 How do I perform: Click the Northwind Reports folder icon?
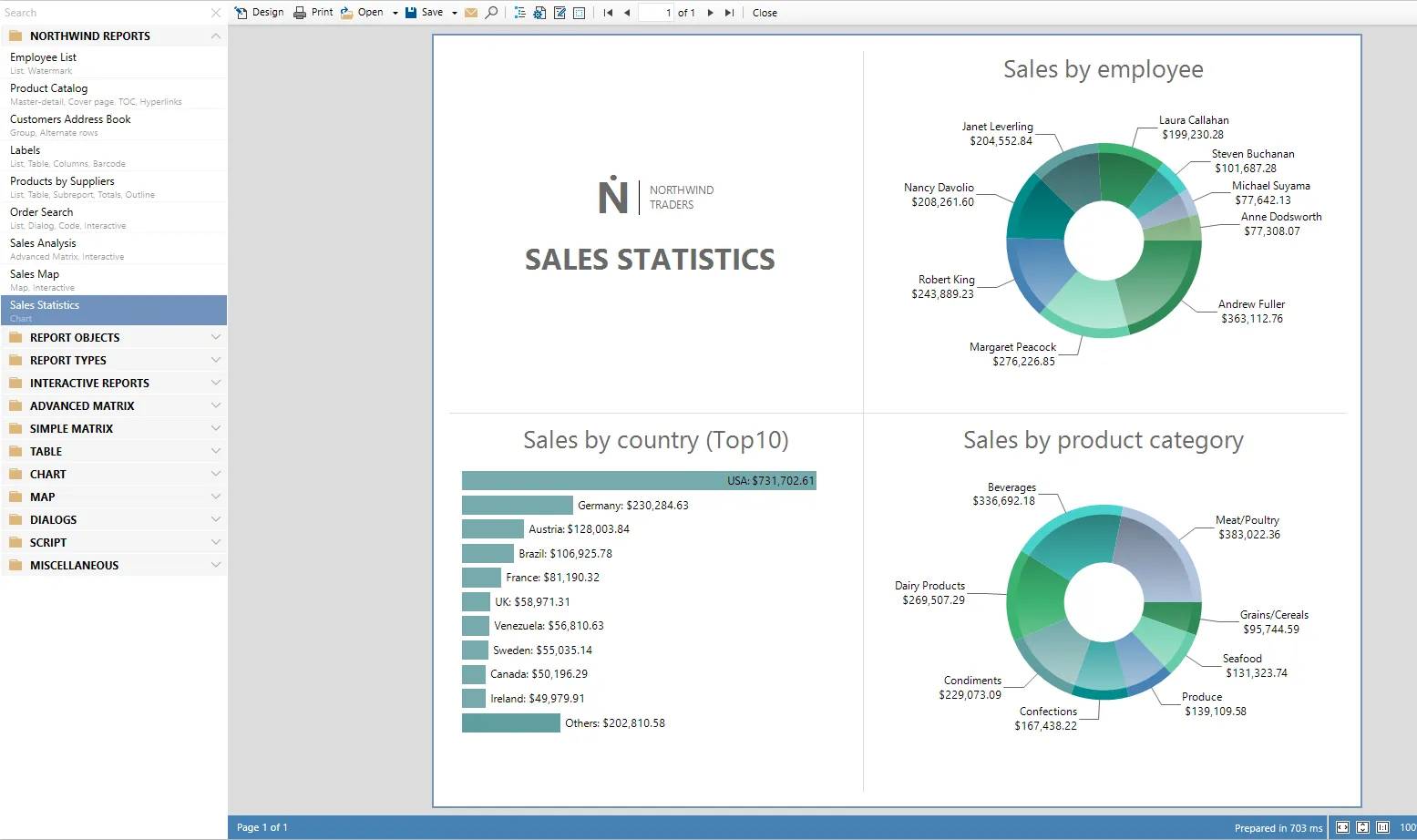15,36
